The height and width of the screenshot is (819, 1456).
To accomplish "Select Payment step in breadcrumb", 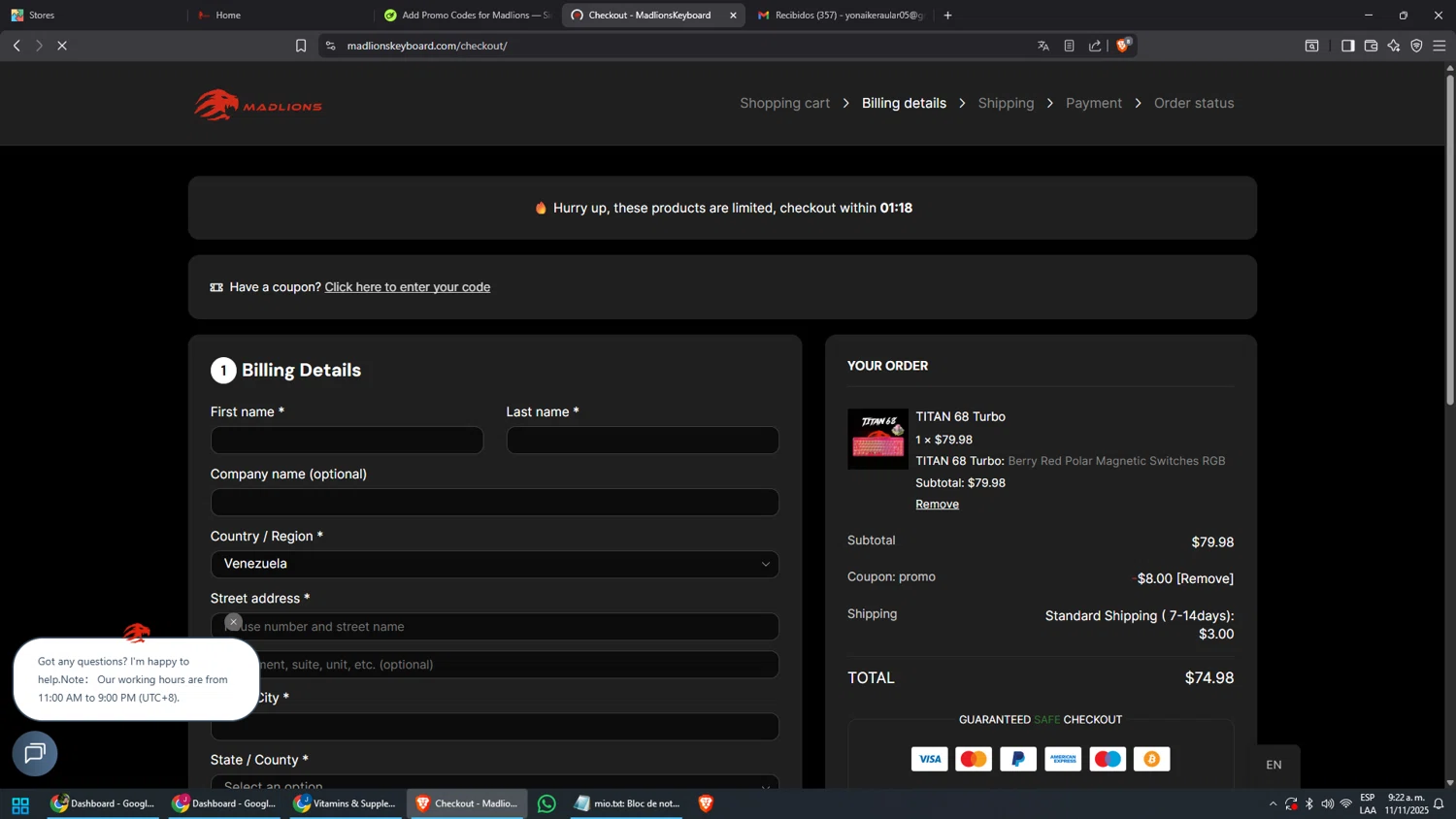I will tap(1093, 103).
